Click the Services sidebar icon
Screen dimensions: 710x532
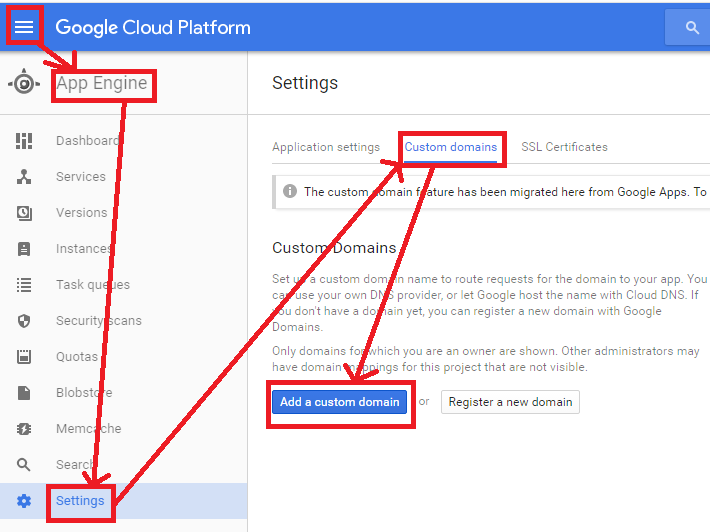click(x=25, y=177)
